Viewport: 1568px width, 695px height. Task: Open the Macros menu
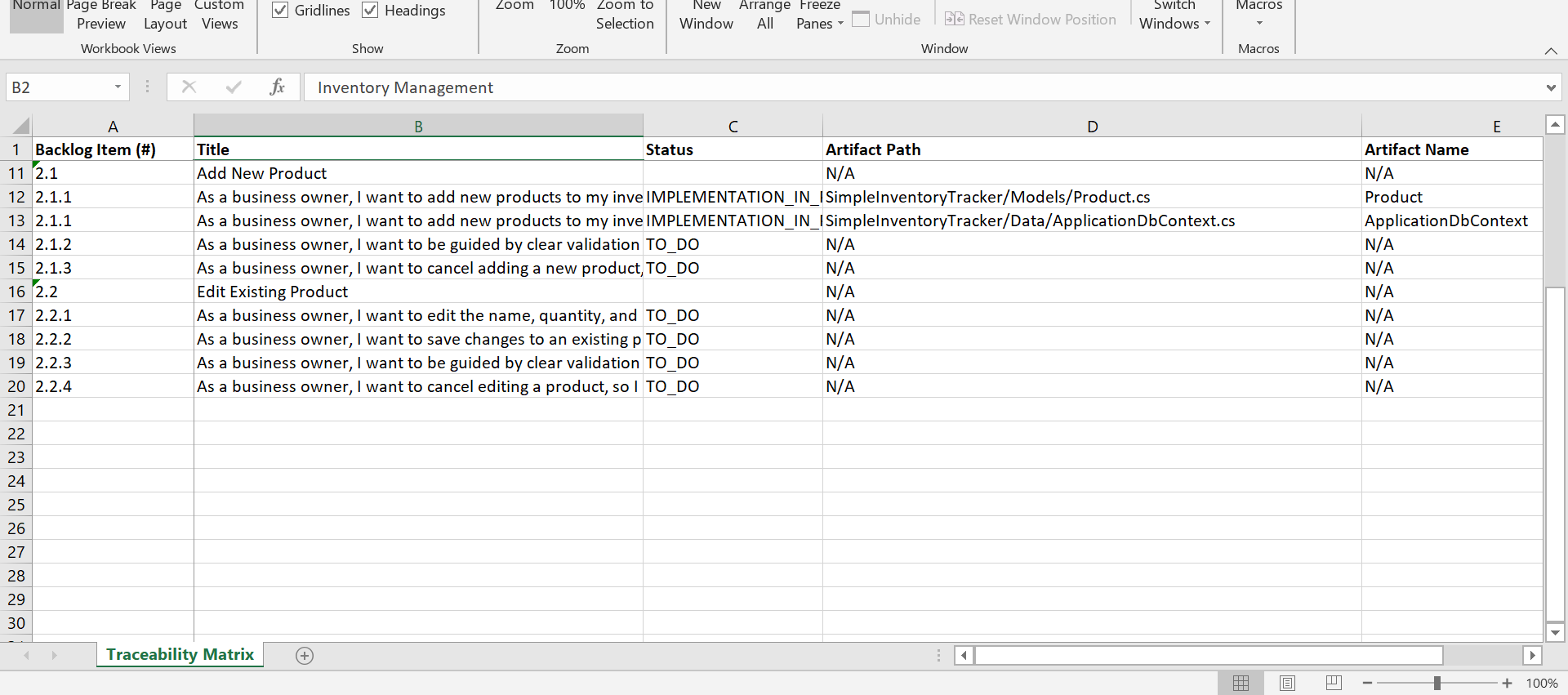click(1258, 13)
